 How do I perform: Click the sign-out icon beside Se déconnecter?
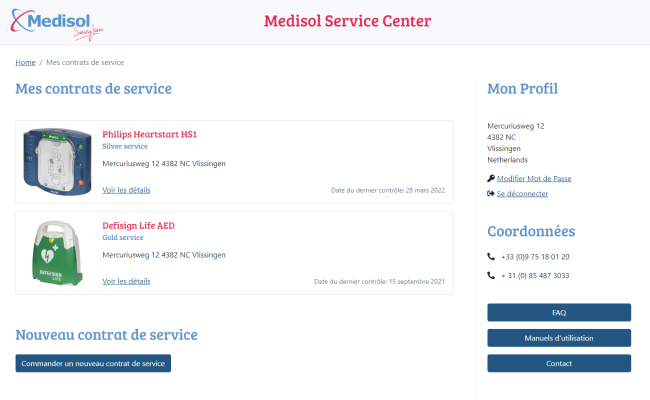(491, 194)
